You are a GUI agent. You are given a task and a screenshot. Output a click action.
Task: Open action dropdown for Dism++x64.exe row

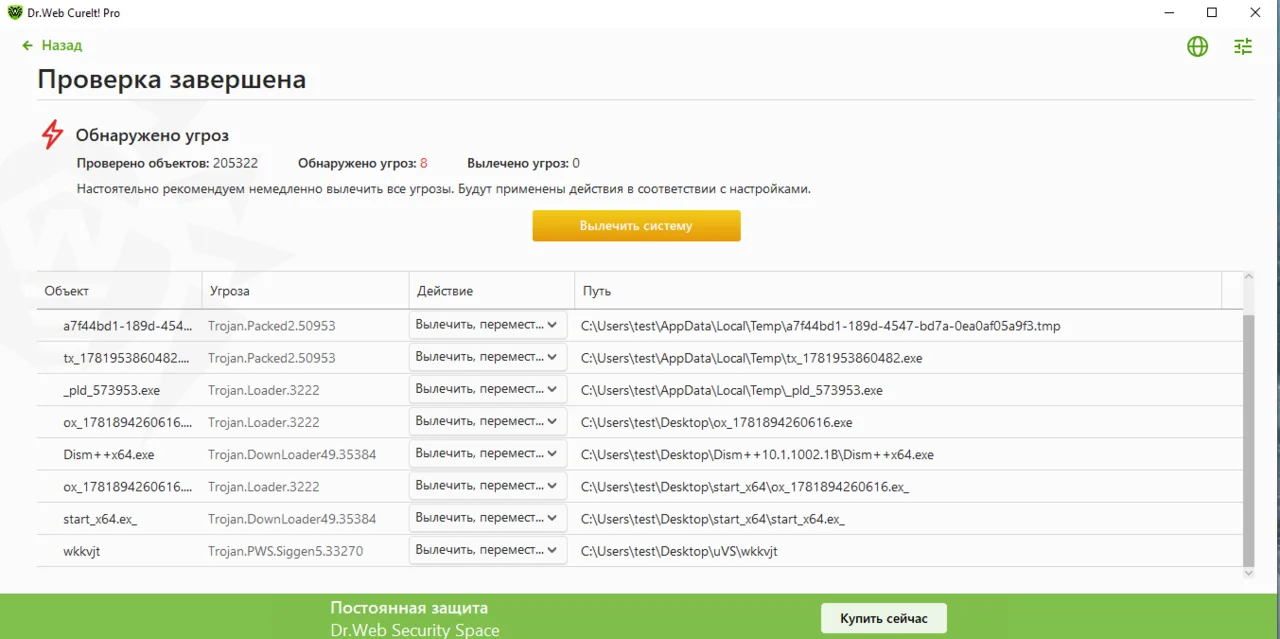pyautogui.click(x=488, y=453)
